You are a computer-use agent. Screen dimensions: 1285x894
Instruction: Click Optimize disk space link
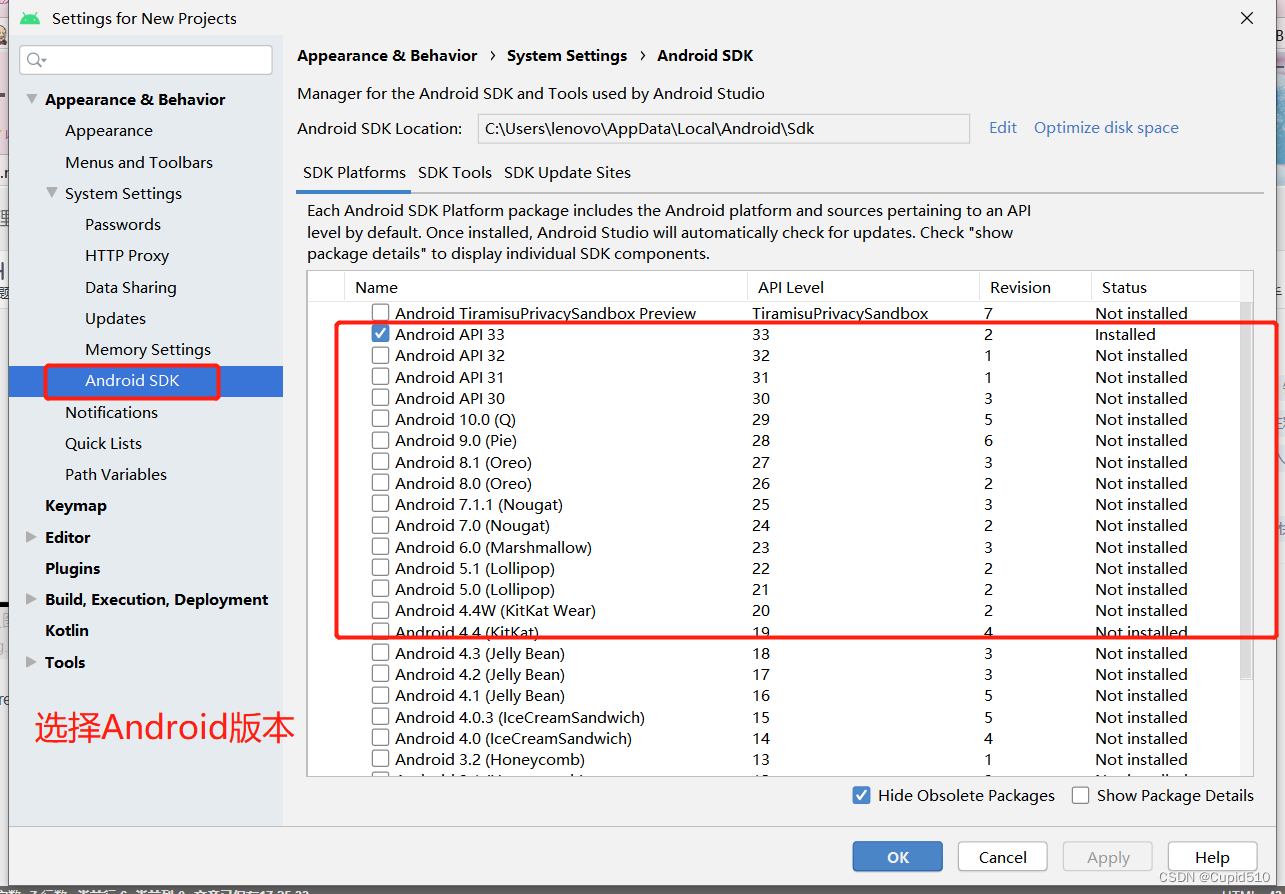[1106, 127]
